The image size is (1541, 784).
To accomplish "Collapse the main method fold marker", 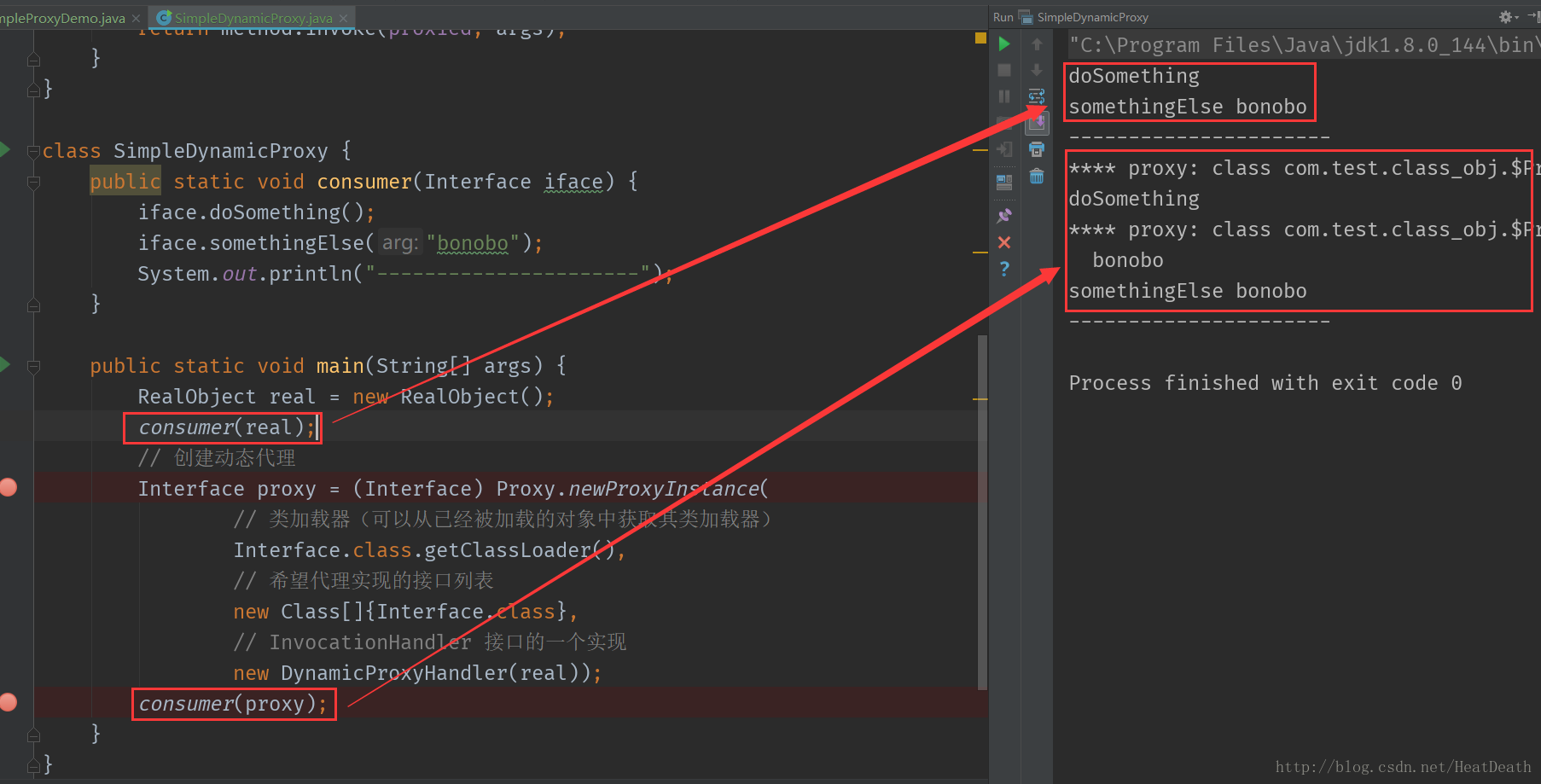I will click(x=34, y=367).
